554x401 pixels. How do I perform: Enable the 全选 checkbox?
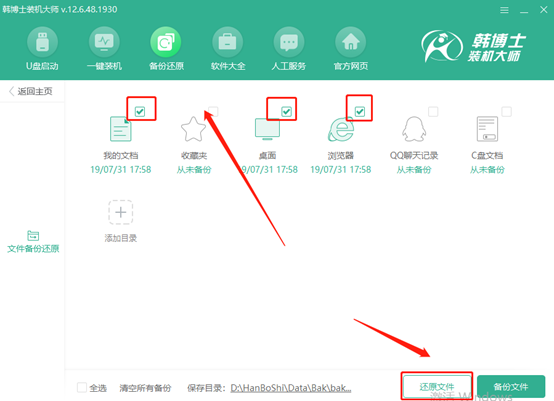[x=82, y=388]
